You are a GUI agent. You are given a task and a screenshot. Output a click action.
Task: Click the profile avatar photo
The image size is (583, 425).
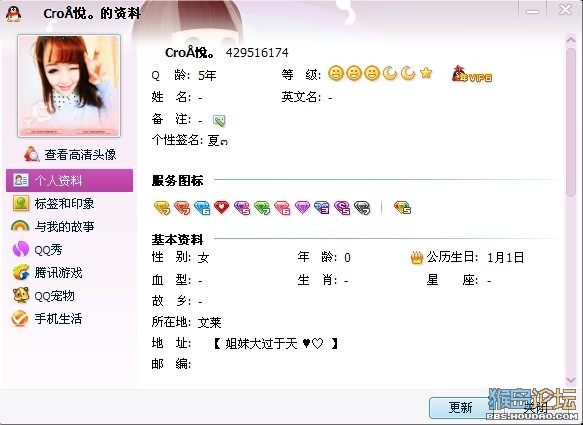(69, 86)
